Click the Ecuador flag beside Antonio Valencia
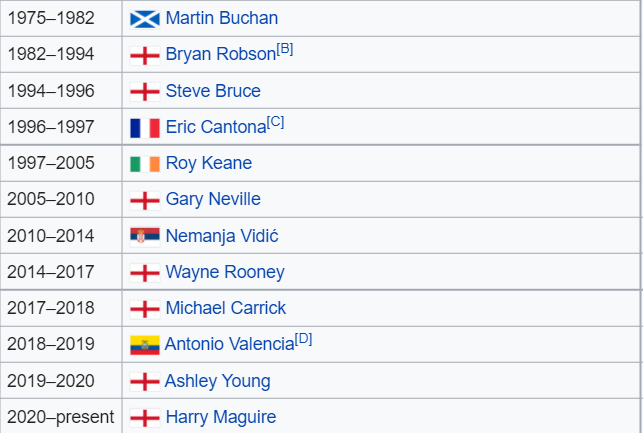The image size is (643, 433). click(145, 345)
